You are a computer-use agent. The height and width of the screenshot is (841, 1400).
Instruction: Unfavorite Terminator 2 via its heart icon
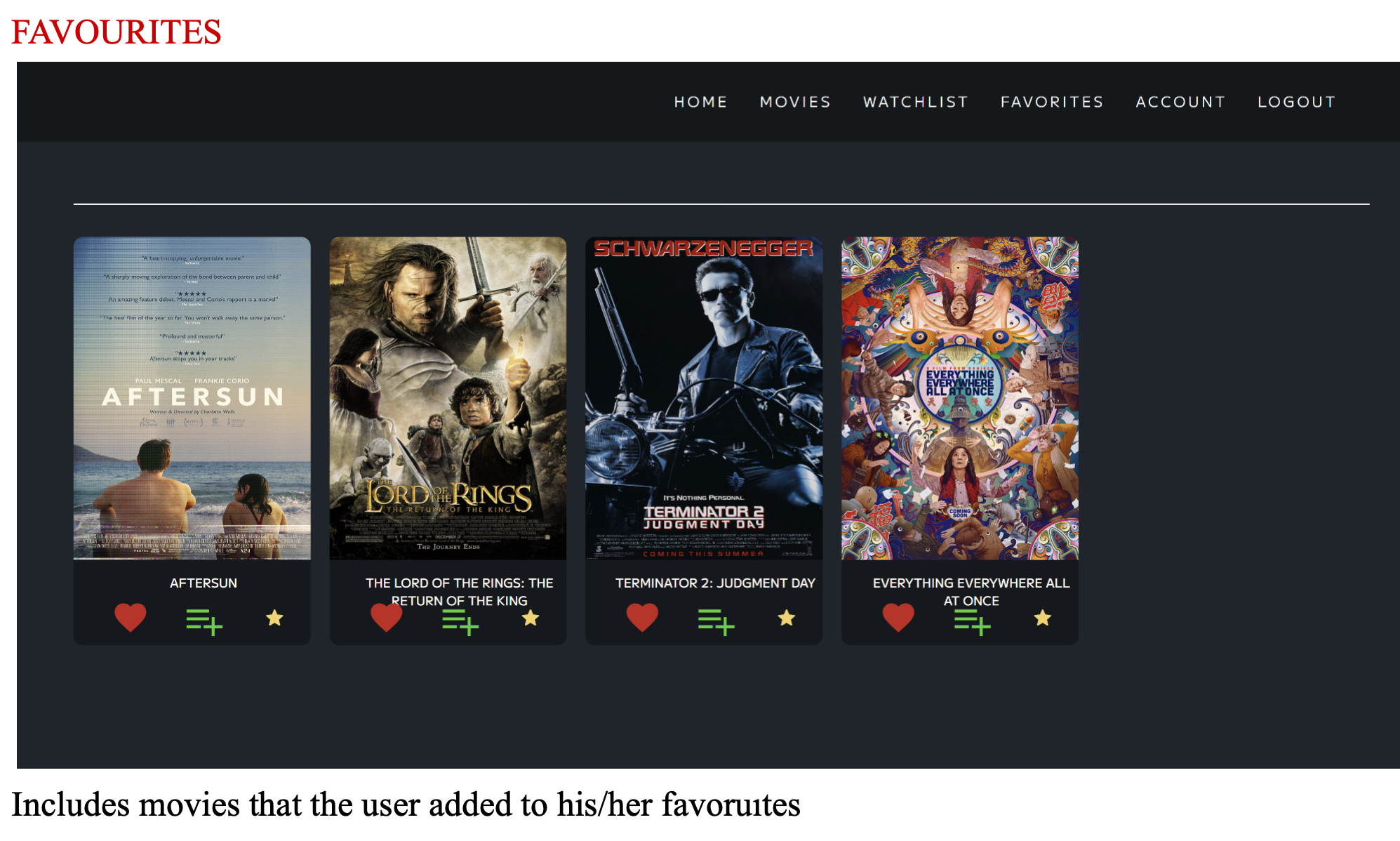click(x=641, y=618)
